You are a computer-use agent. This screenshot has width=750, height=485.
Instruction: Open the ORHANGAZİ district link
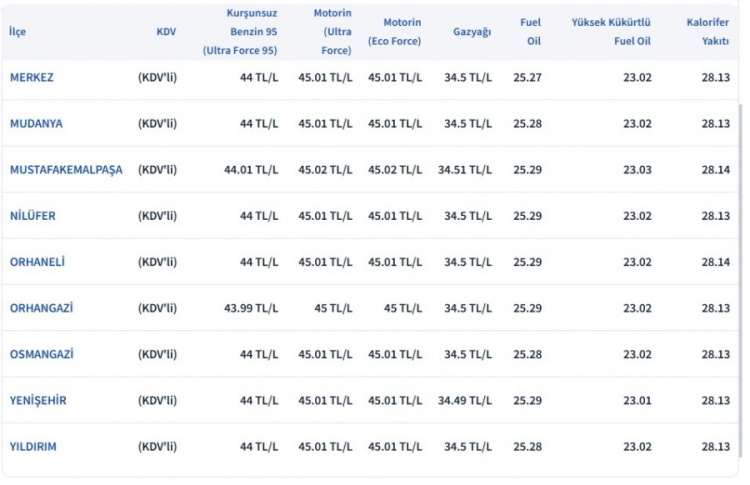(x=41, y=307)
